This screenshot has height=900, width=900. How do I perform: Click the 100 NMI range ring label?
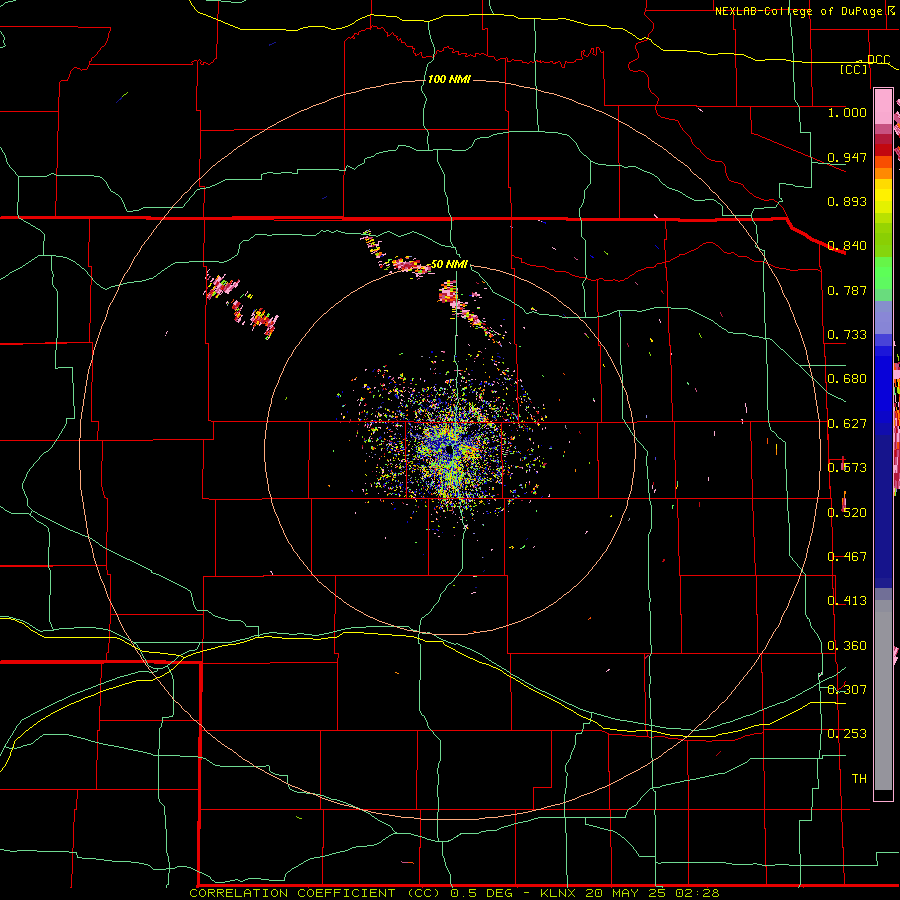(449, 79)
